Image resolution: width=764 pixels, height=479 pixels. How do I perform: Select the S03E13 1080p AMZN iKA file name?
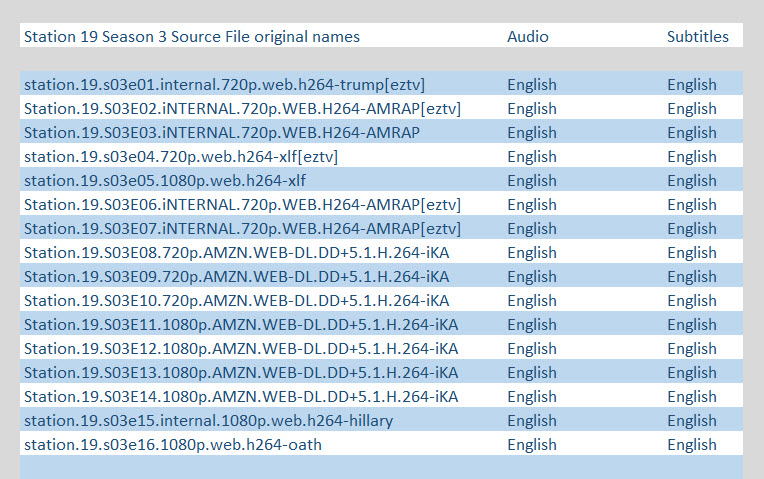(241, 372)
